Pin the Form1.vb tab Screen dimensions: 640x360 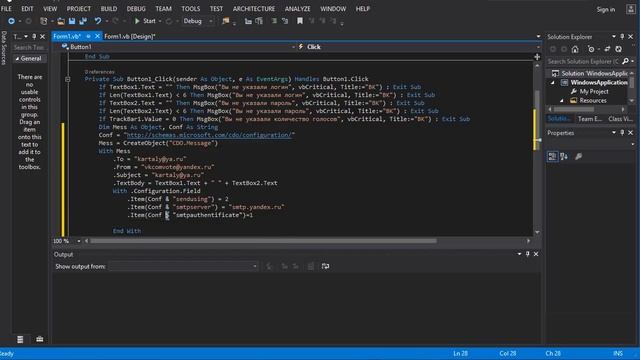click(x=88, y=36)
